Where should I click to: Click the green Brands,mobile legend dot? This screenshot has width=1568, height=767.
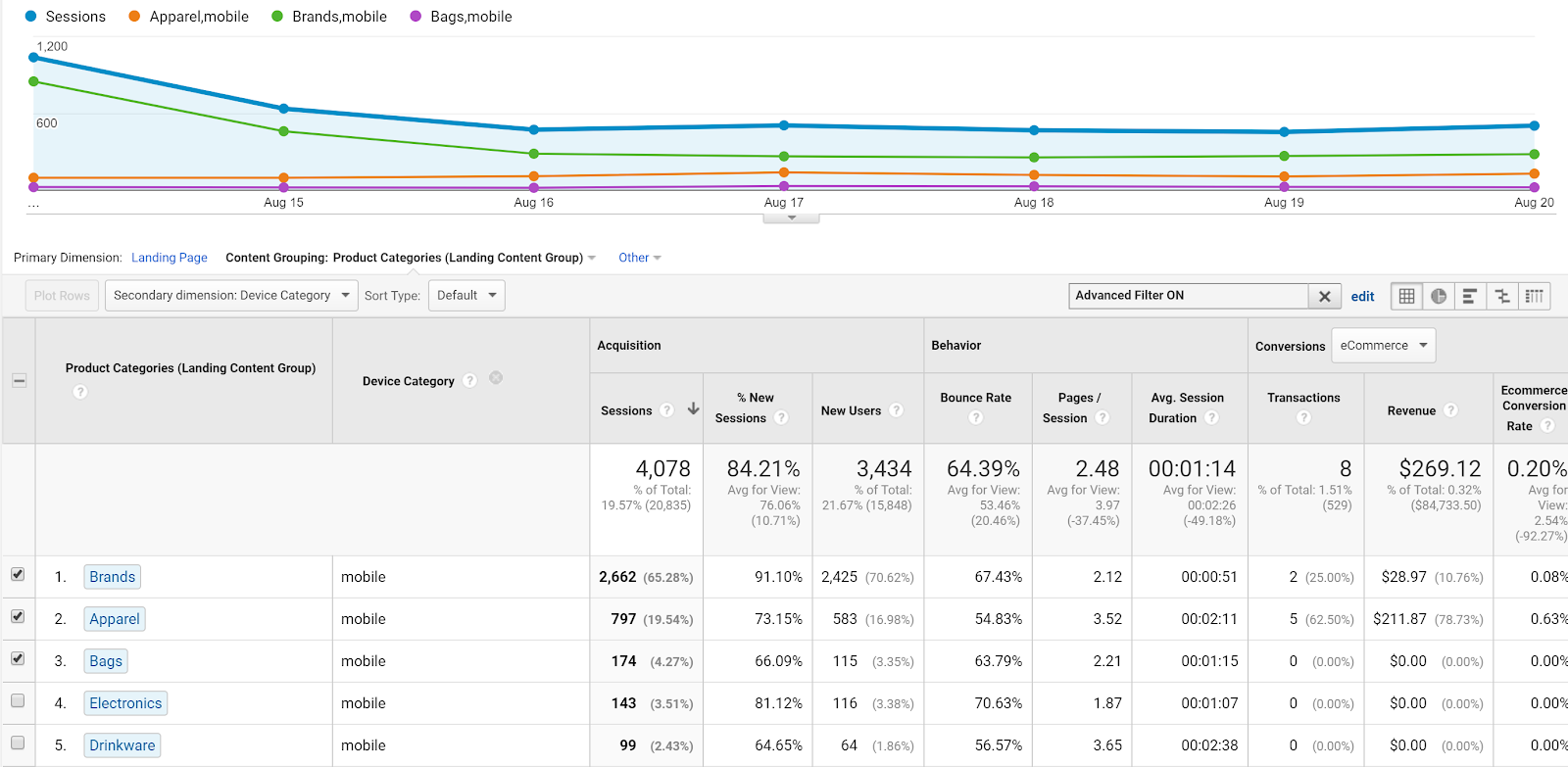[277, 17]
